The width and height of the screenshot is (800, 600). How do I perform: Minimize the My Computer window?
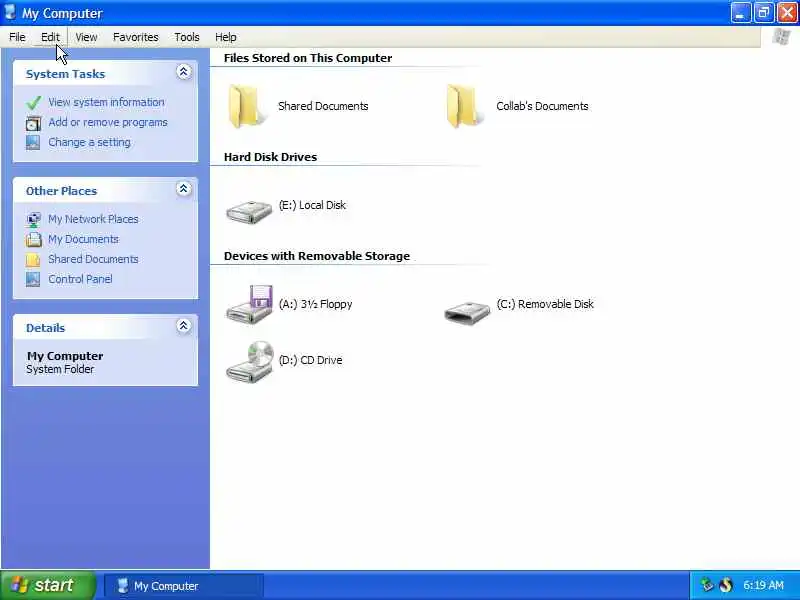[741, 13]
